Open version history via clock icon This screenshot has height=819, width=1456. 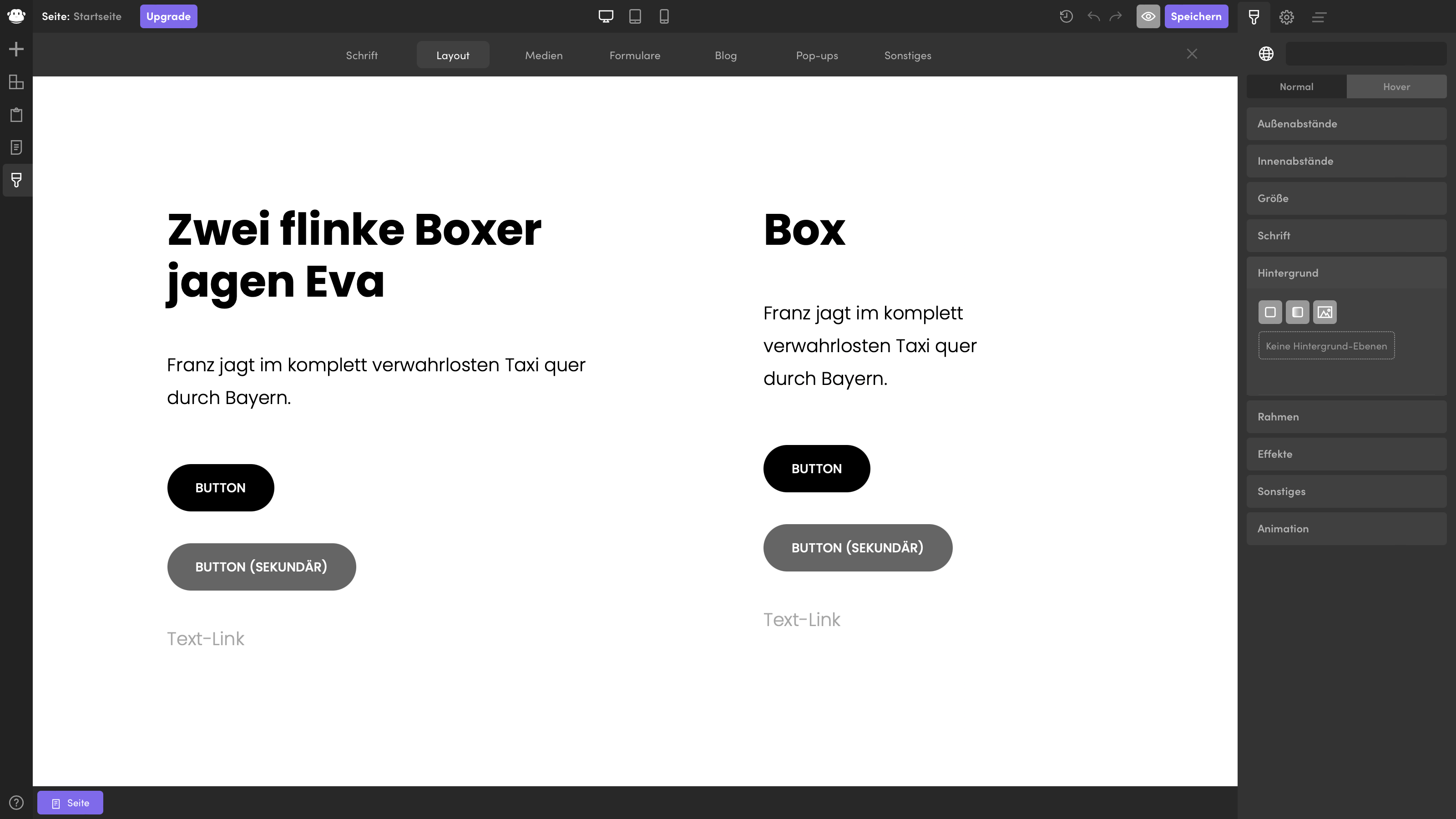click(x=1066, y=16)
